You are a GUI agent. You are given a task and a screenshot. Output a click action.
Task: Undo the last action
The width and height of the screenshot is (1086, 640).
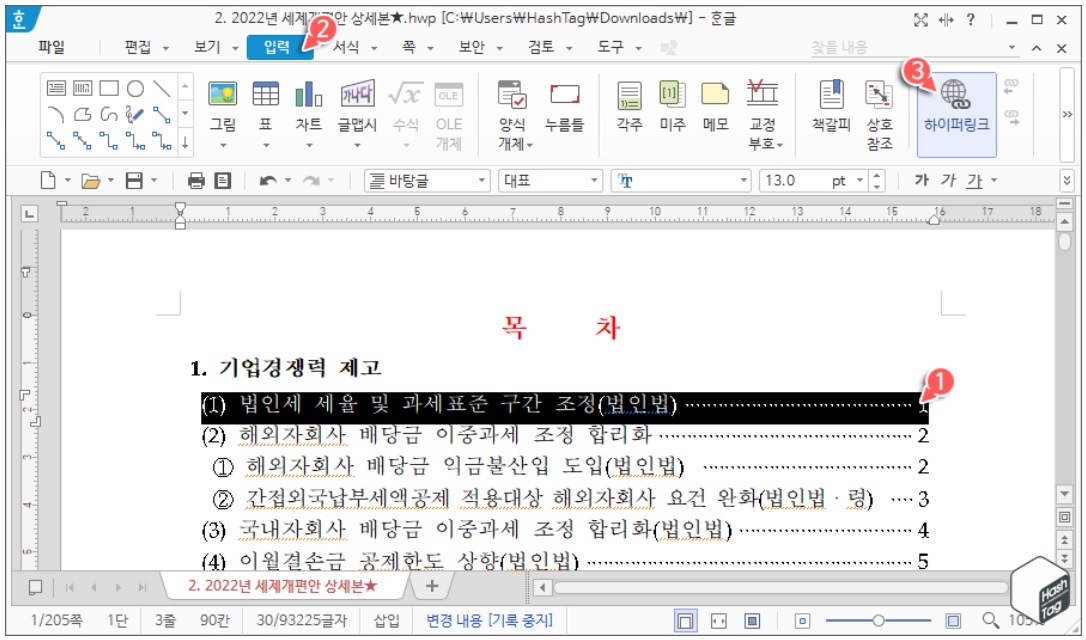(x=267, y=181)
